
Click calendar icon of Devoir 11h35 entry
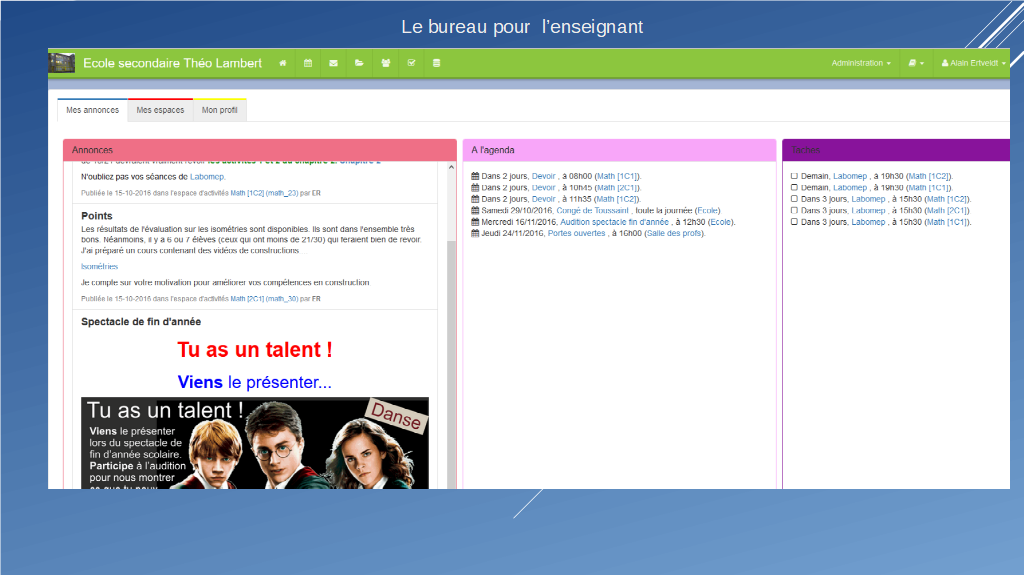tap(475, 199)
